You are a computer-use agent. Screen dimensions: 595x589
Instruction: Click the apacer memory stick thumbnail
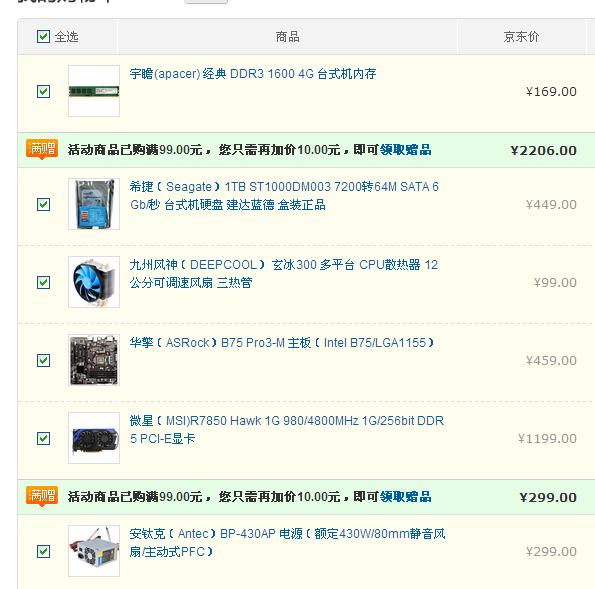[x=94, y=91]
